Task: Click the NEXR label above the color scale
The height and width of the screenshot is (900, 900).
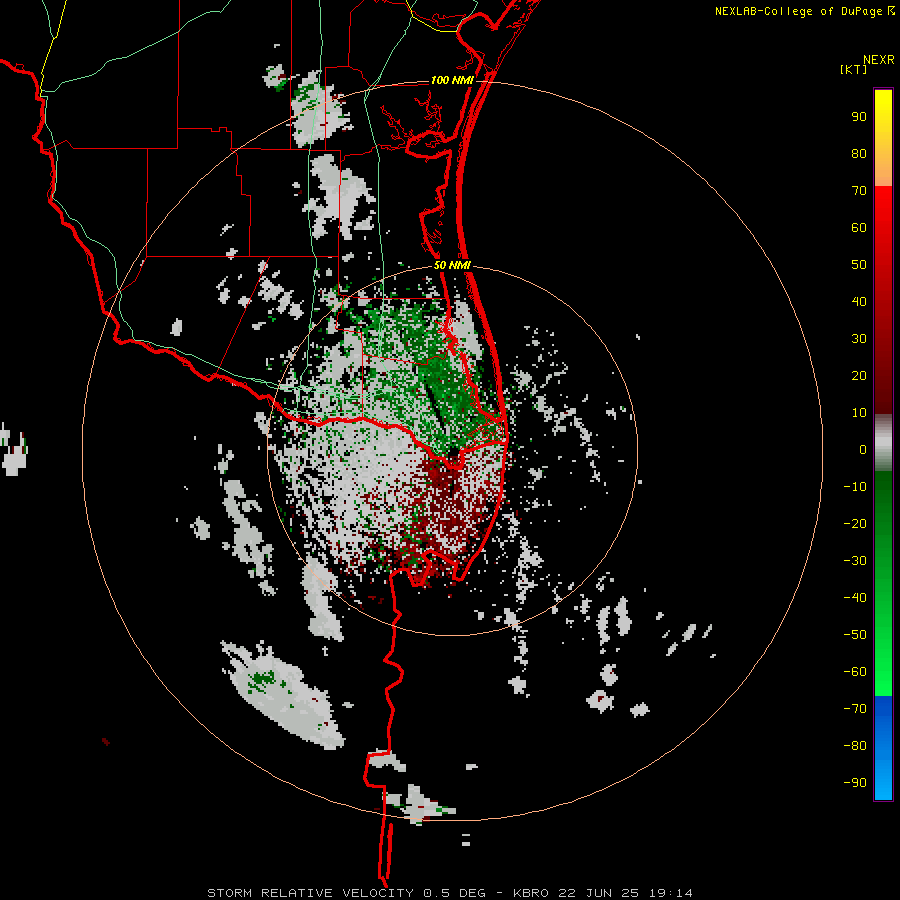Action: coord(879,60)
